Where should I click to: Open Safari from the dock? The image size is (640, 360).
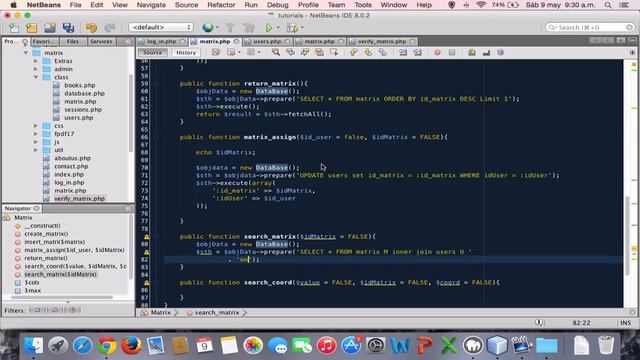point(82,346)
